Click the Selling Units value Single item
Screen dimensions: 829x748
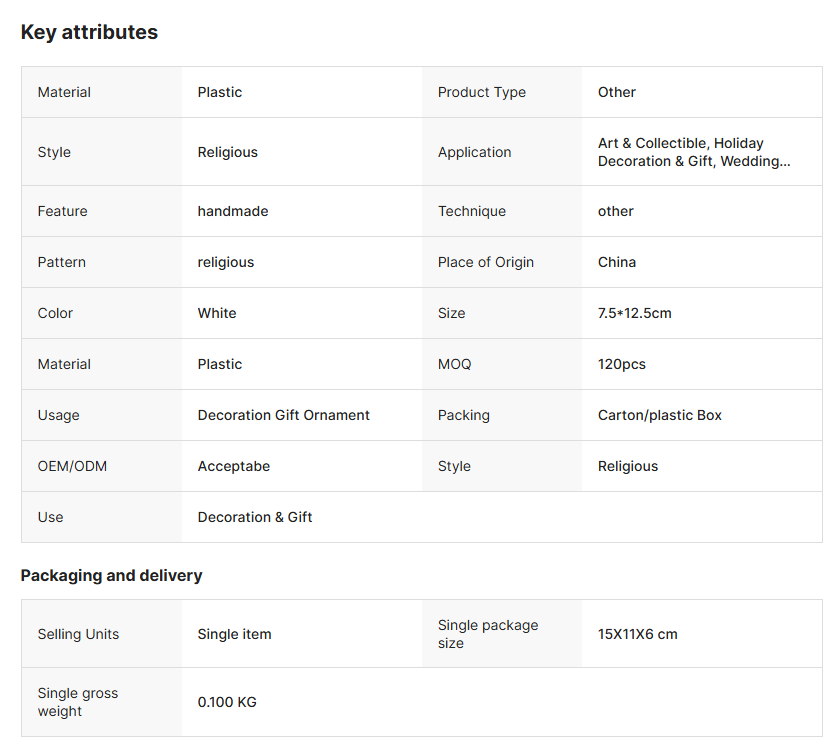[234, 634]
